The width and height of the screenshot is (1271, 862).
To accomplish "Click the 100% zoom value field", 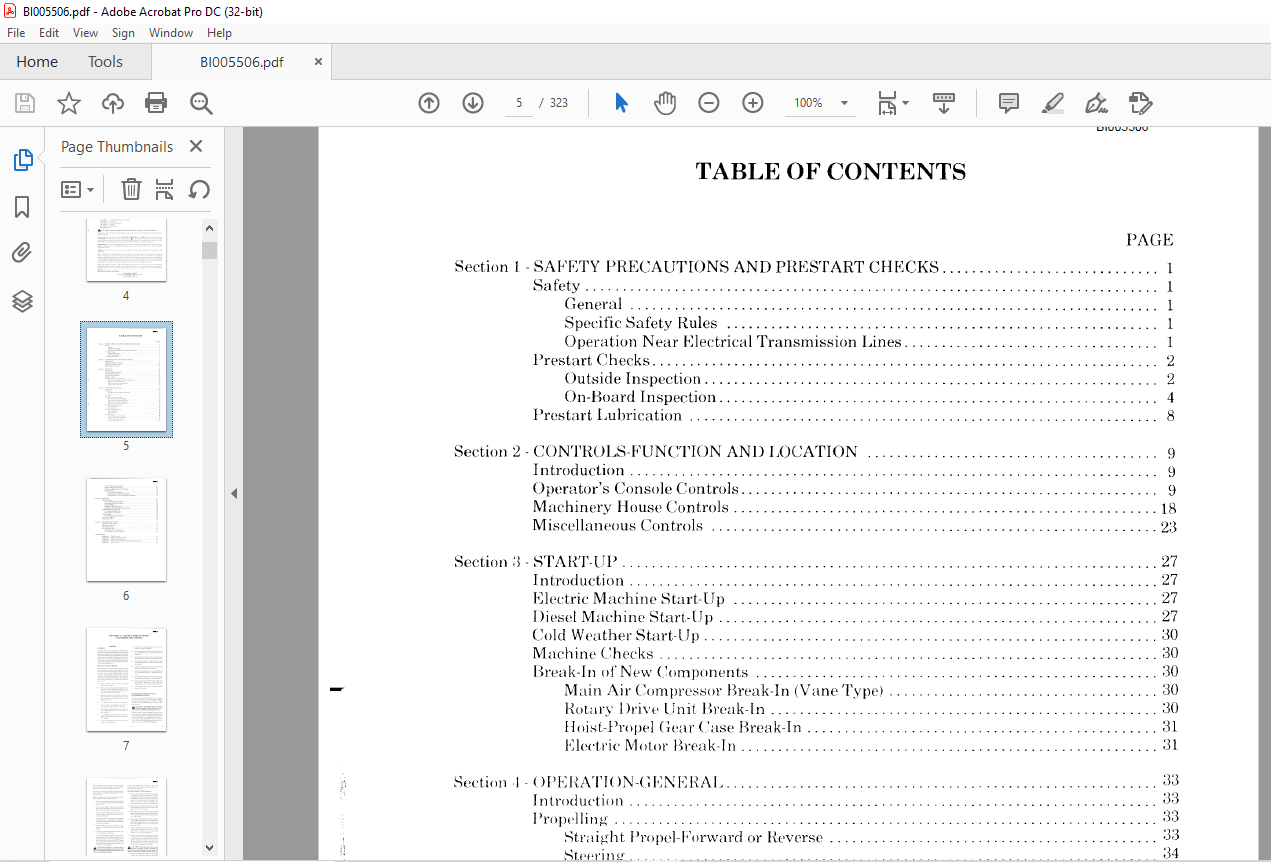I will 808,103.
